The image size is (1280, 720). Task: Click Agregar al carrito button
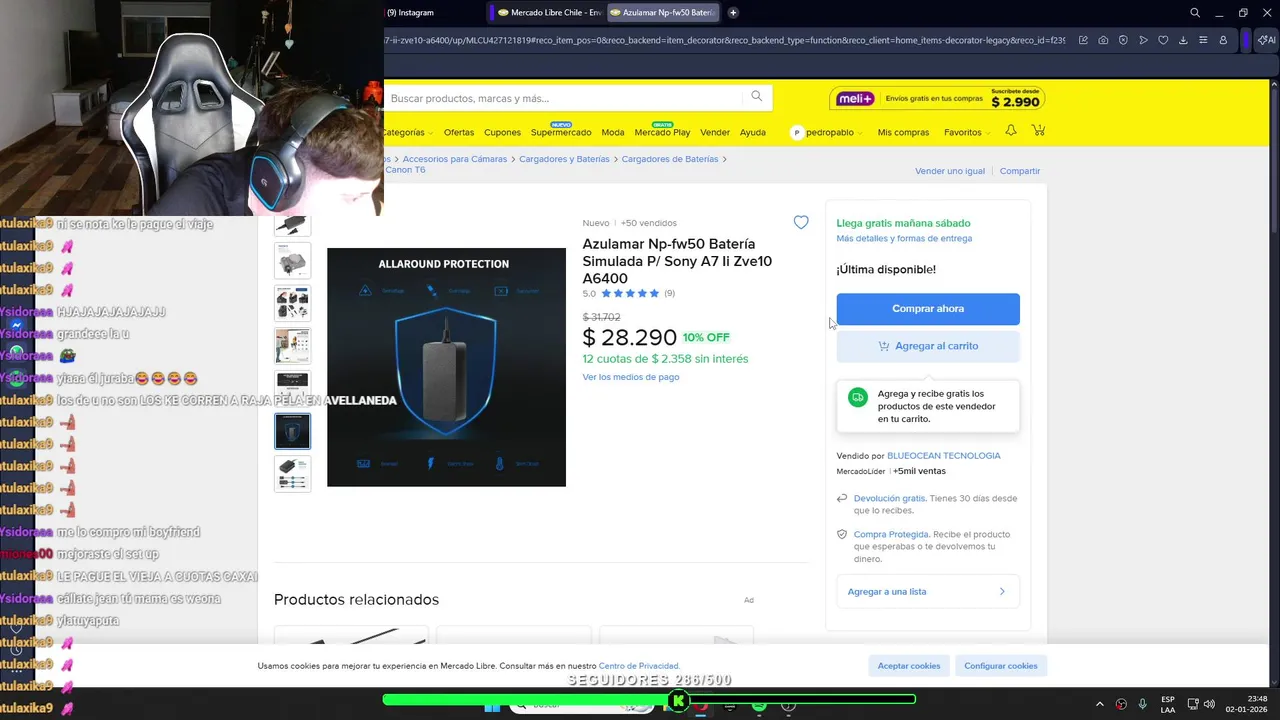[x=928, y=346]
